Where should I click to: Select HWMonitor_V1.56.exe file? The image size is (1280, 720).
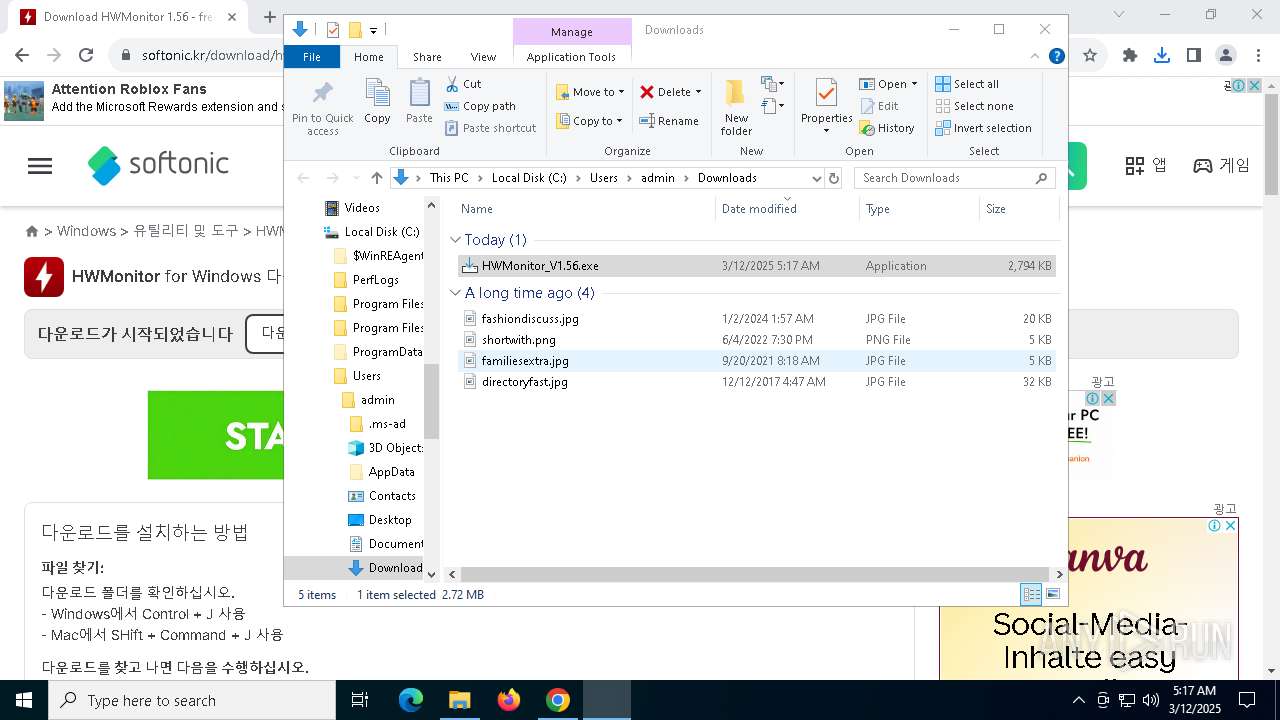point(756,266)
